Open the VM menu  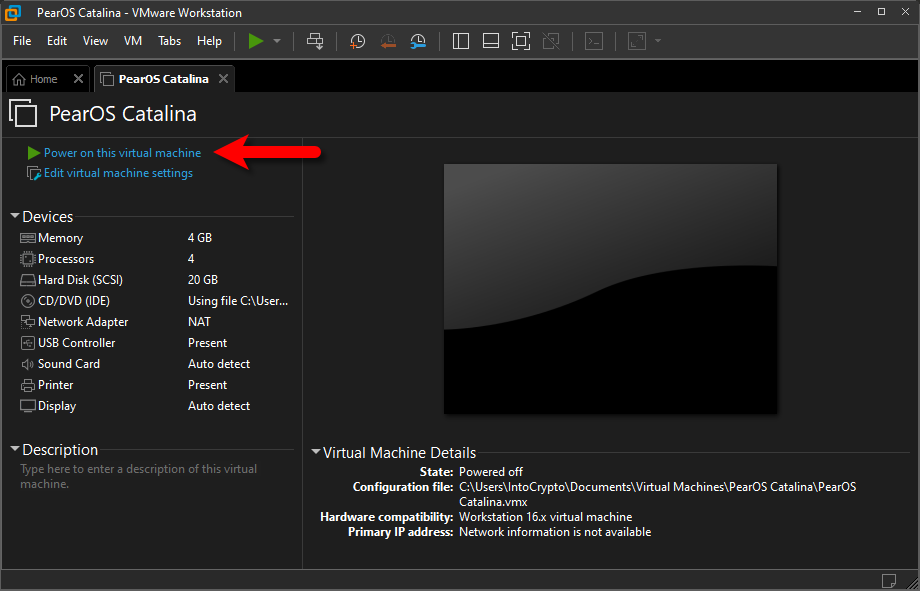pyautogui.click(x=133, y=41)
